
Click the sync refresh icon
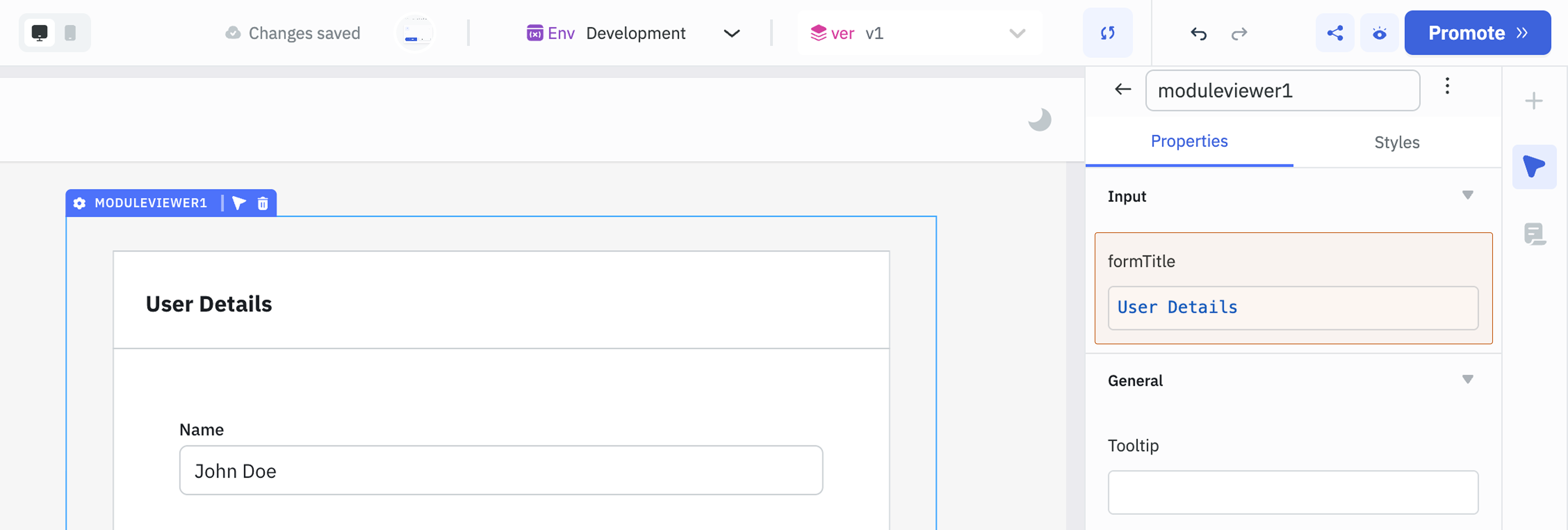pyautogui.click(x=1107, y=33)
